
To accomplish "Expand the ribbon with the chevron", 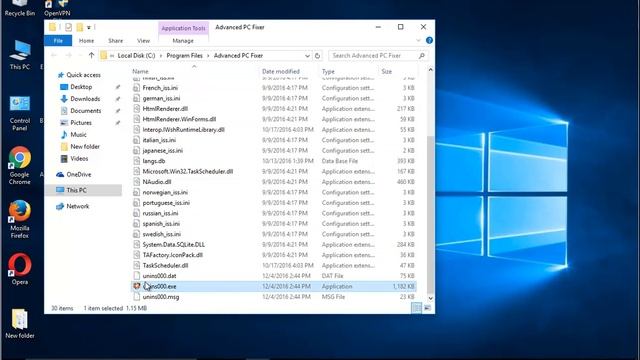I will coord(418,40).
